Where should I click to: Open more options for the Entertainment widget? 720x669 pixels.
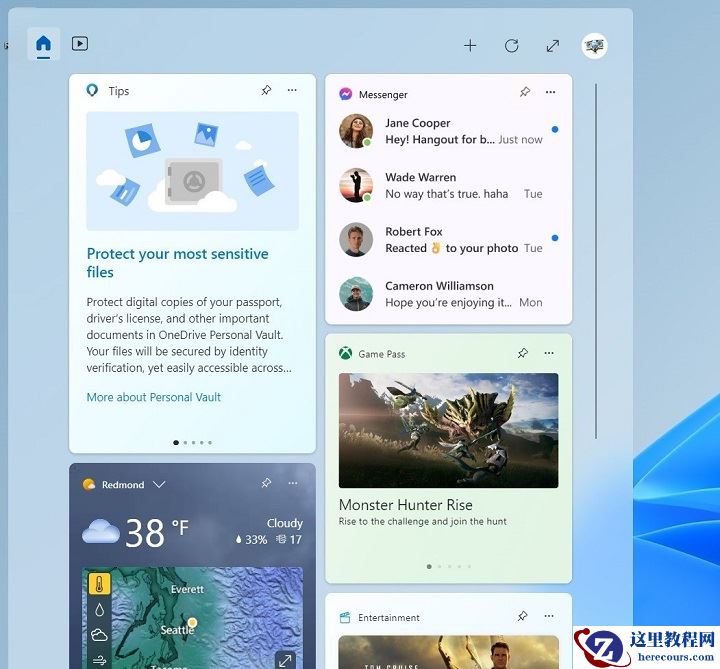pyautogui.click(x=549, y=616)
